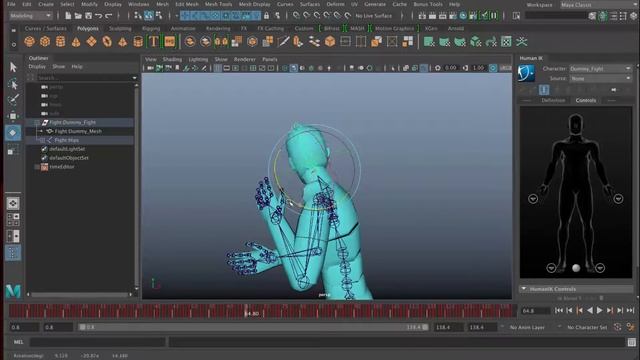Click the orange cube Bevel shelf icon
This screenshot has width=640, height=360.
pos(330,41)
